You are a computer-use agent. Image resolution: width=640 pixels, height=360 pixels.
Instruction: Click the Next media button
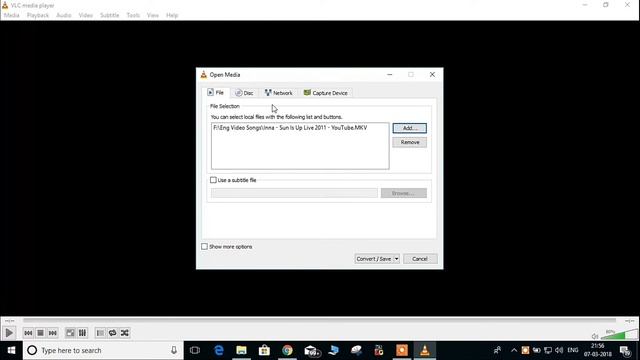53,333
